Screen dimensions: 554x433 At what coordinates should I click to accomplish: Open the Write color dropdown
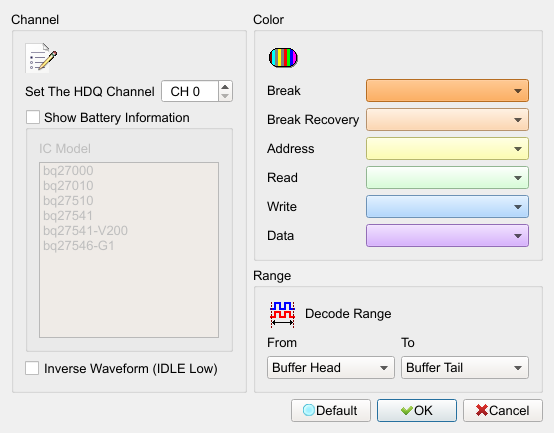(x=447, y=207)
